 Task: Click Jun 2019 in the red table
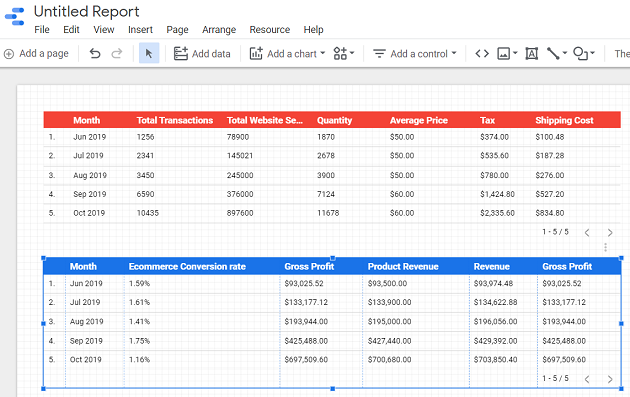pyautogui.click(x=90, y=137)
